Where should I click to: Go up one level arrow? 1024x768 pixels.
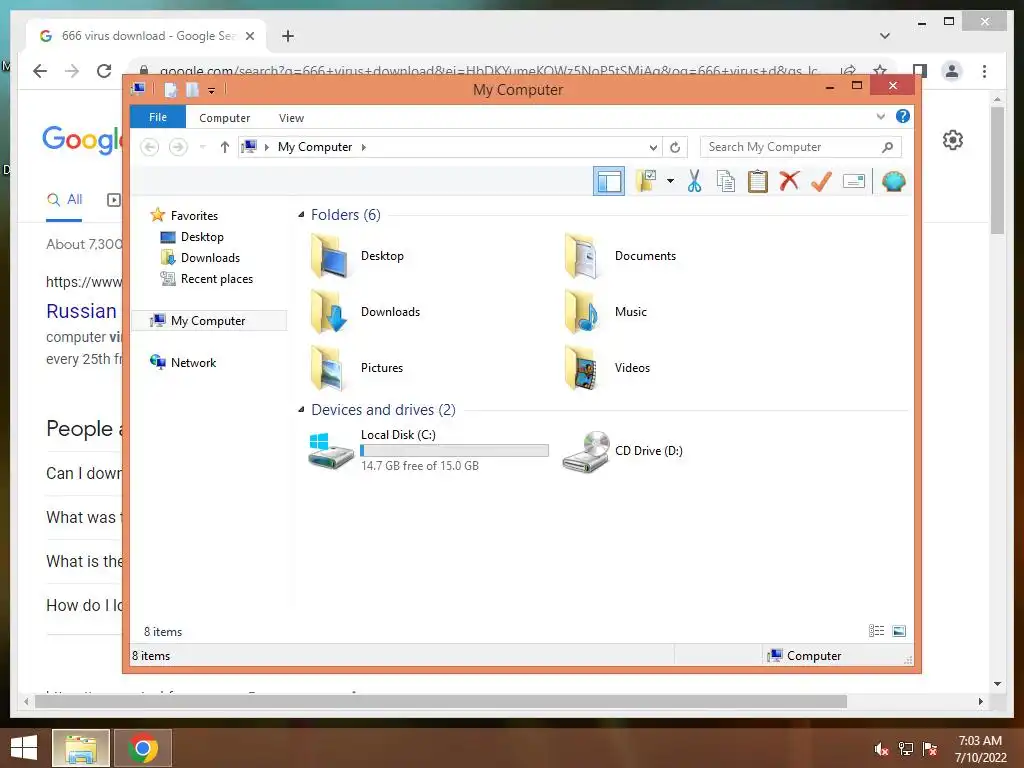coord(225,147)
